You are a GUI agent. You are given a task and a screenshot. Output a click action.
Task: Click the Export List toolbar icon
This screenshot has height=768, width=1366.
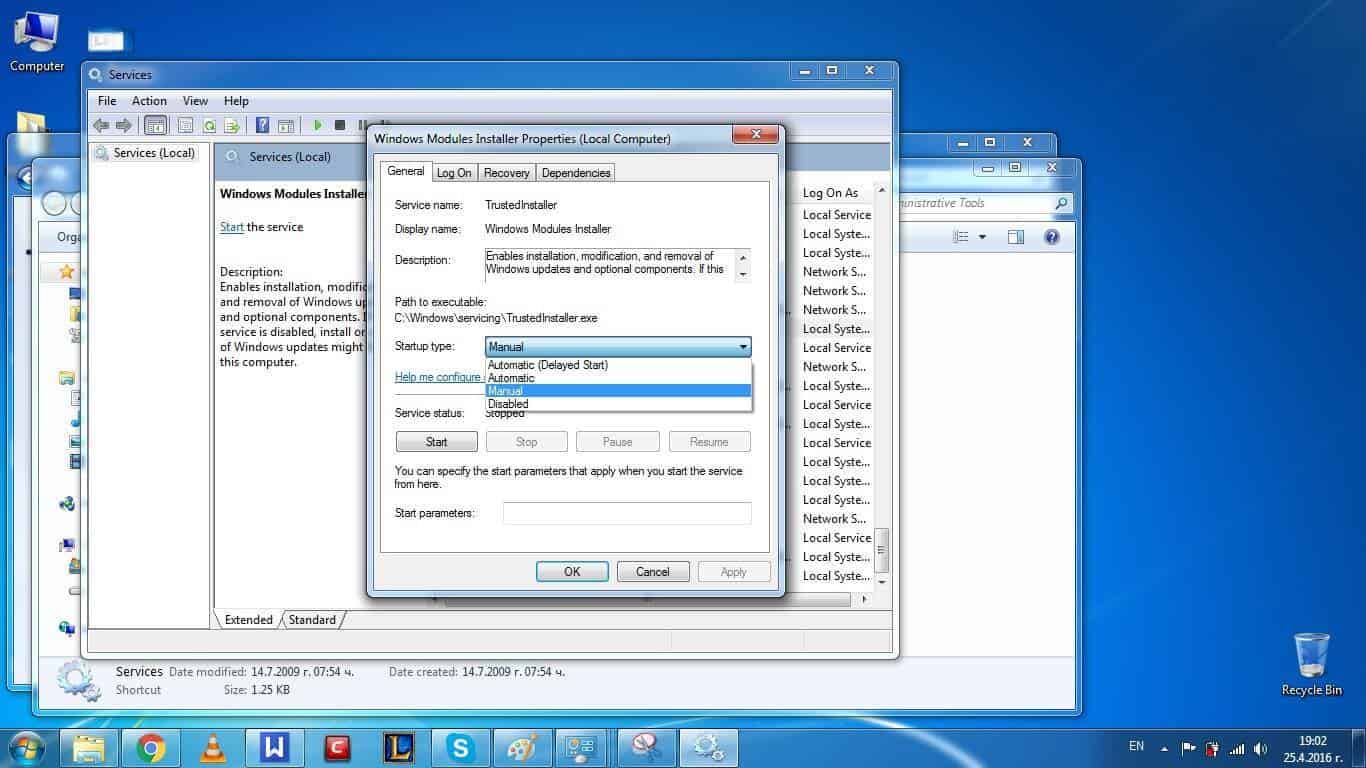pos(232,125)
